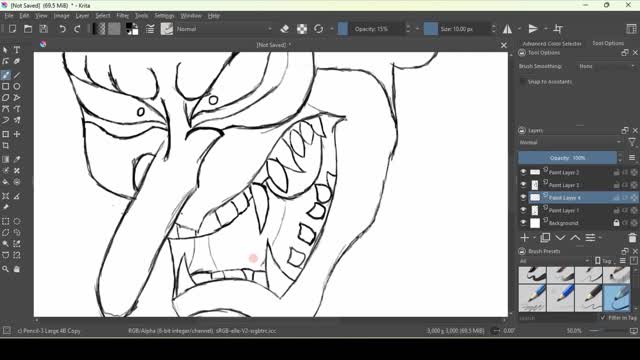This screenshot has height=360, width=640.
Task: Select the Rectangular Selection tool
Action: tap(5, 221)
